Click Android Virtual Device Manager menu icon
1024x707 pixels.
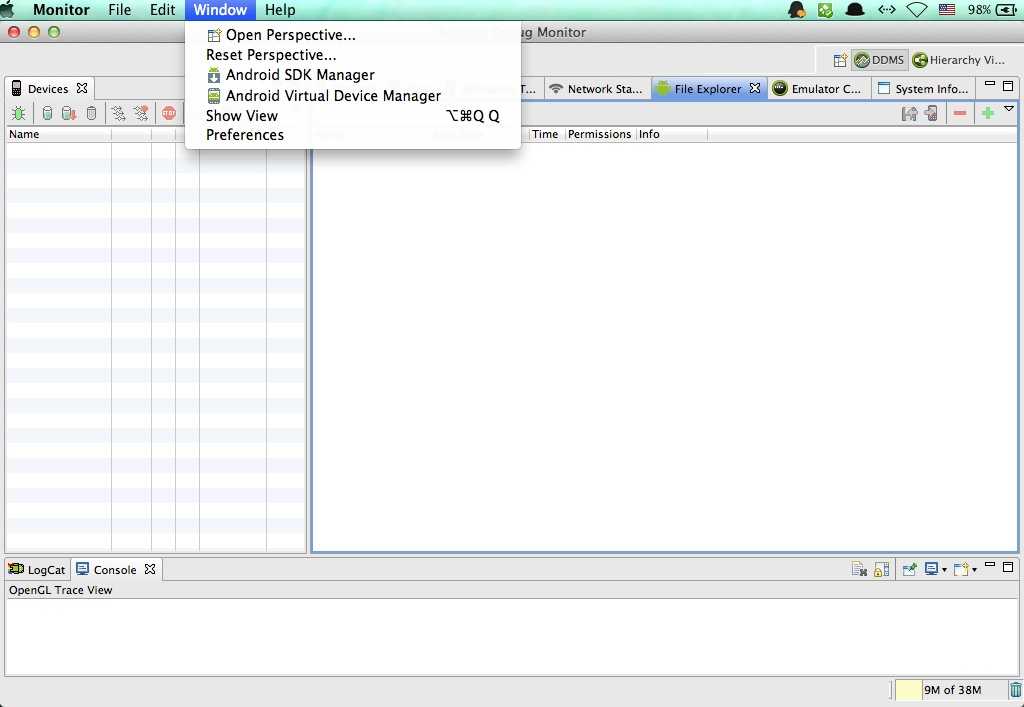[214, 96]
